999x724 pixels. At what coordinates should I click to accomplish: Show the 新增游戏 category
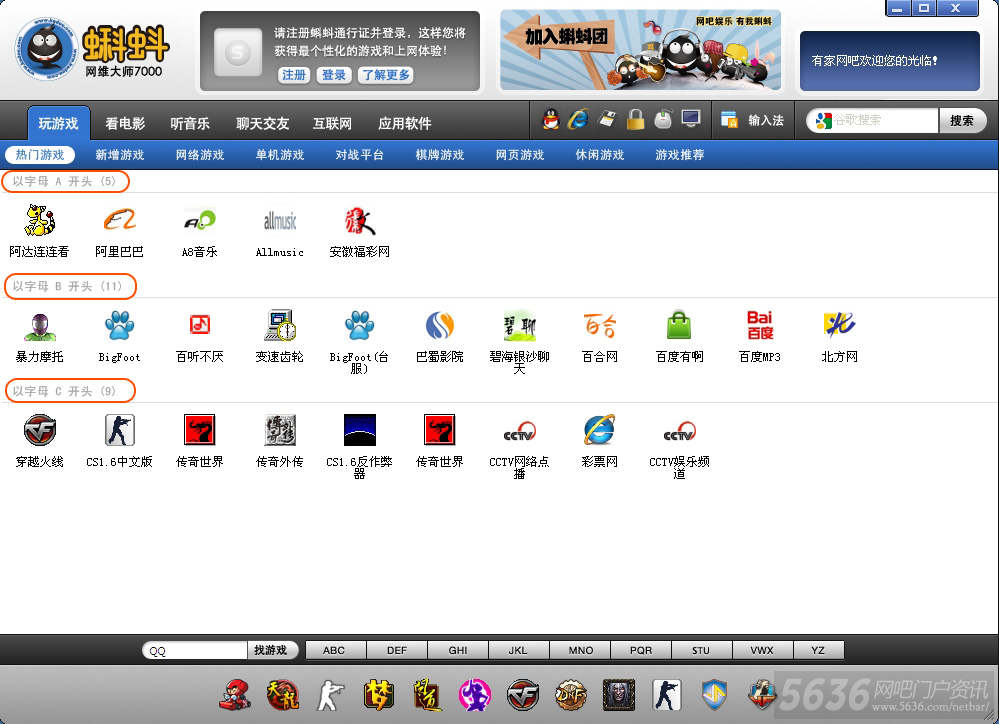[x=120, y=155]
